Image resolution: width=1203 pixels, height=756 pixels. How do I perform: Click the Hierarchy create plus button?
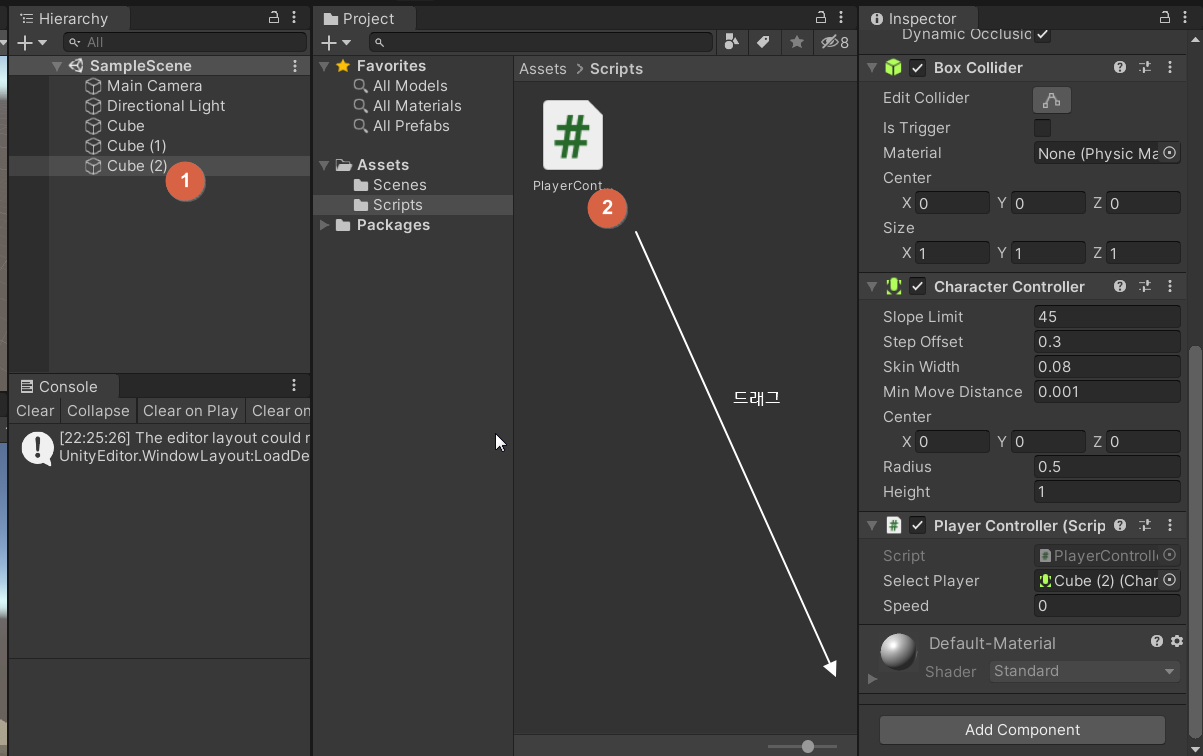click(31, 42)
